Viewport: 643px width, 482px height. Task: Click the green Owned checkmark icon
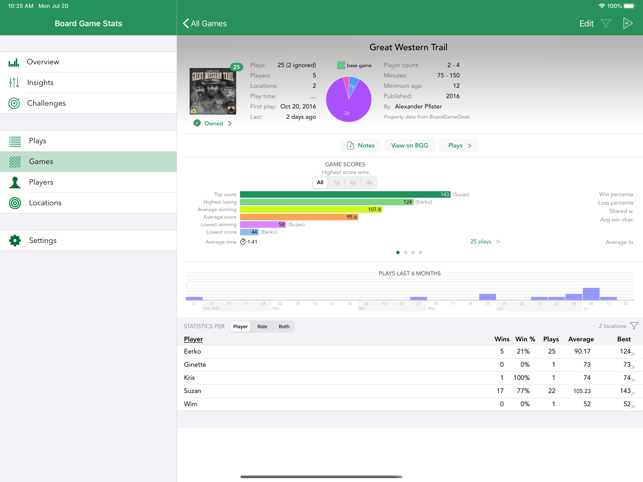[197, 123]
